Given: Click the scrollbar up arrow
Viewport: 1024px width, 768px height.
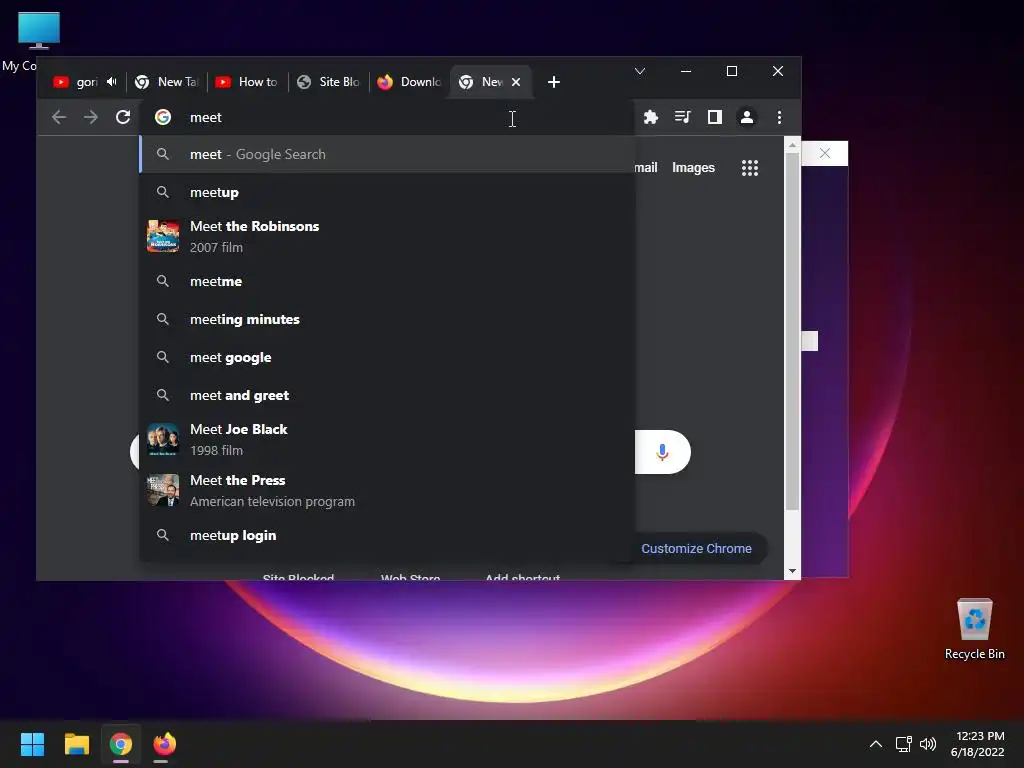Looking at the screenshot, I should (x=792, y=145).
